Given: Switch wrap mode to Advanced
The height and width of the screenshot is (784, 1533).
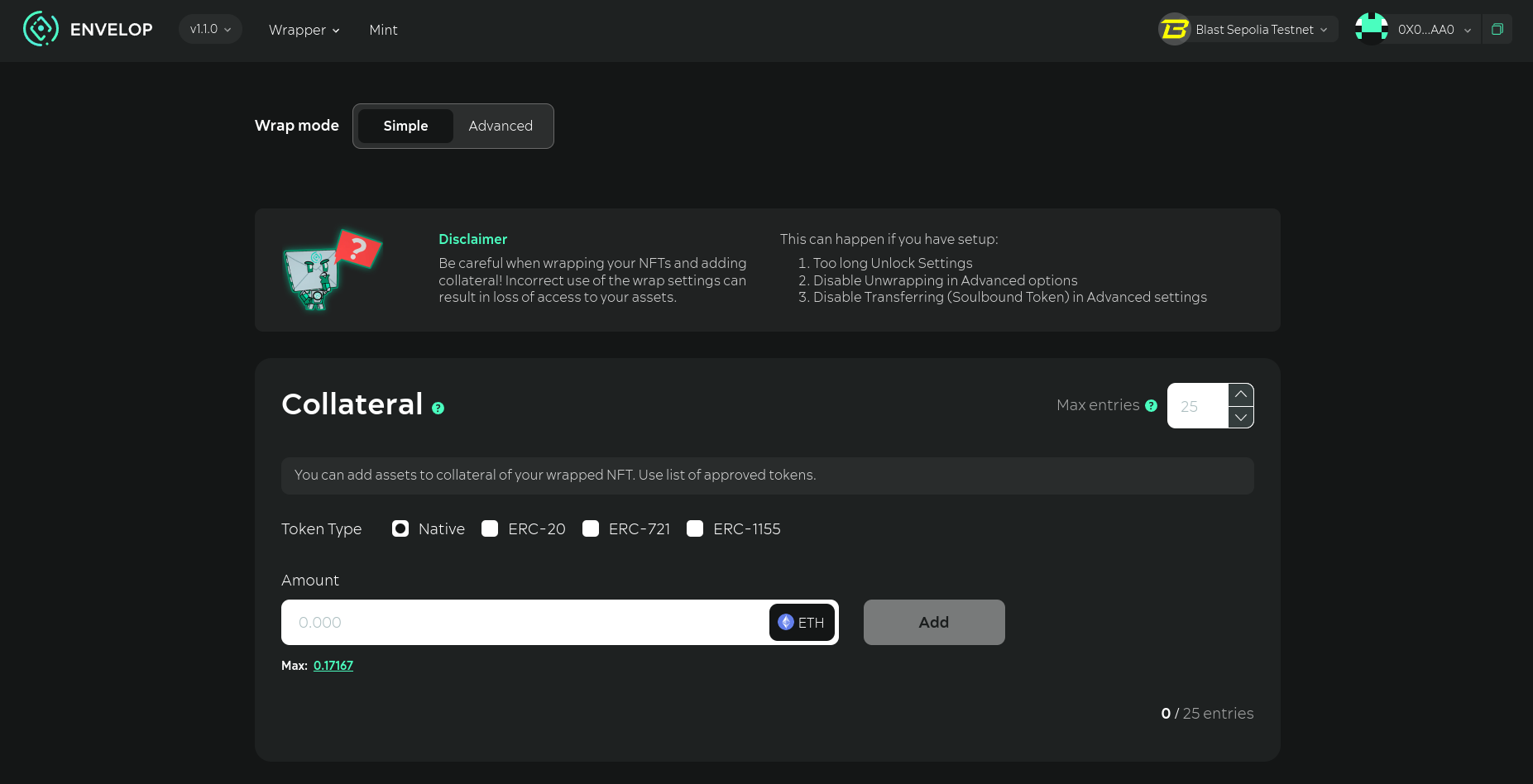Looking at the screenshot, I should point(501,126).
